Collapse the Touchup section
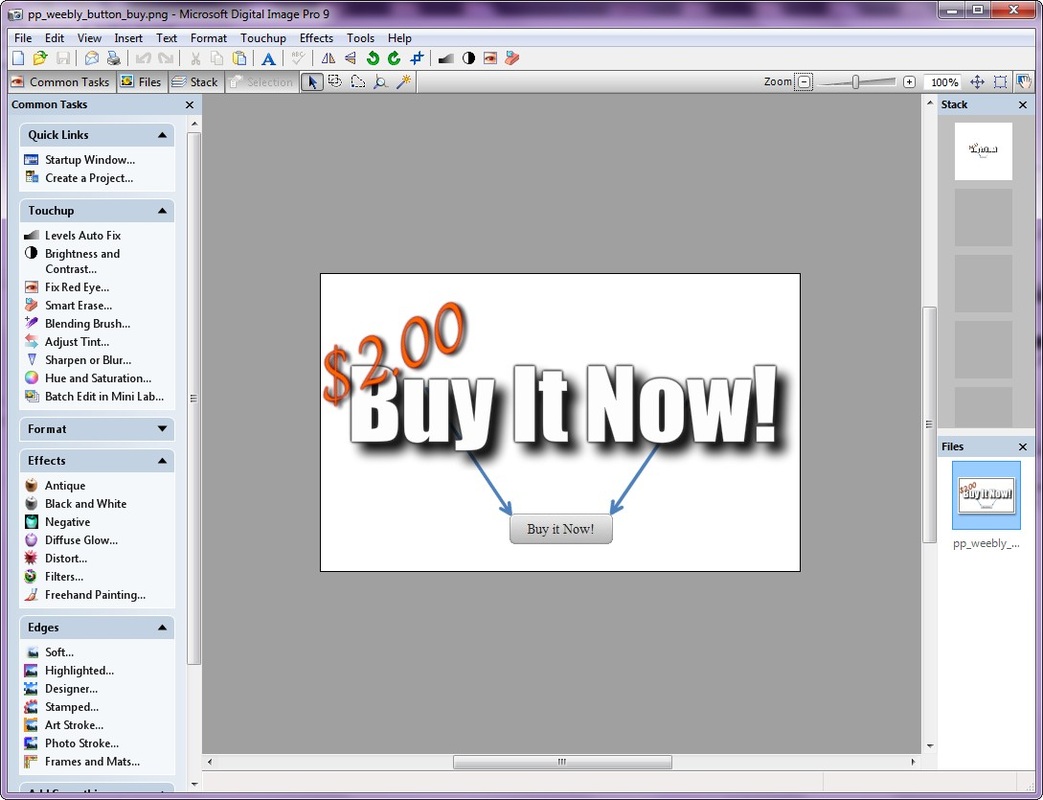This screenshot has height=800, width=1043. (162, 211)
